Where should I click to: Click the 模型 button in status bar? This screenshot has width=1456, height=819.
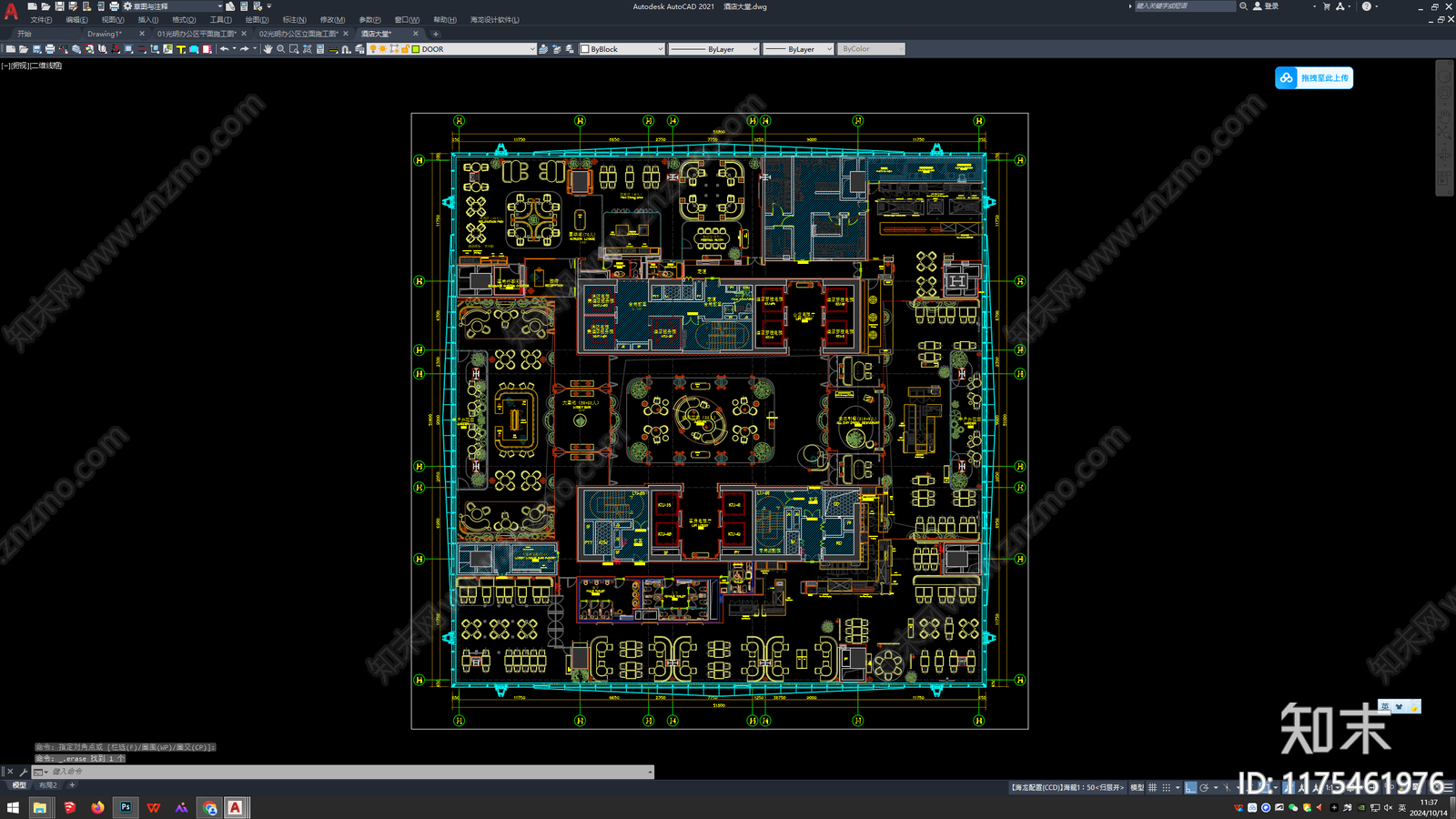click(x=1137, y=788)
